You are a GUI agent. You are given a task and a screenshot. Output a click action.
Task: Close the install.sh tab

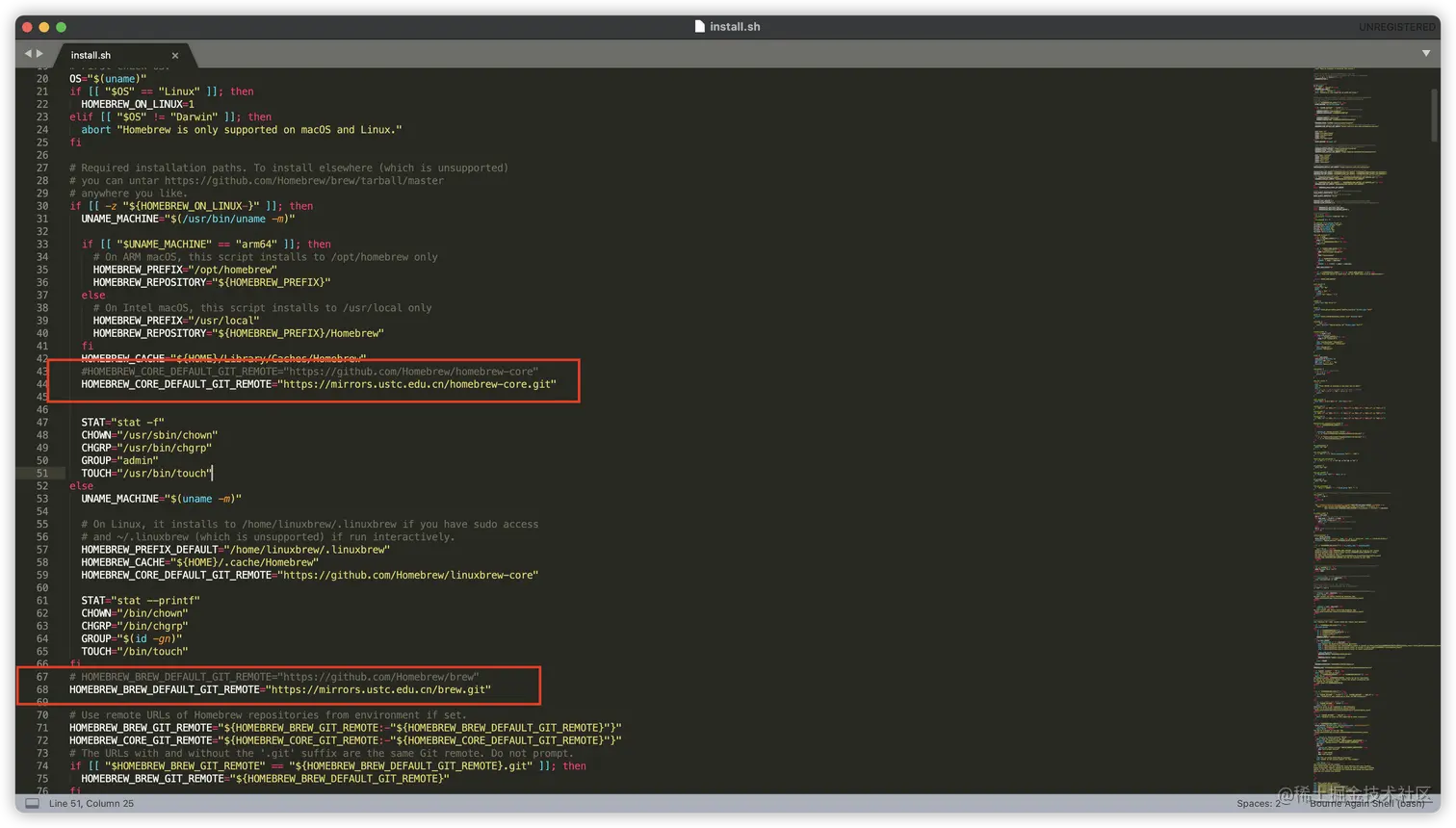pos(175,56)
